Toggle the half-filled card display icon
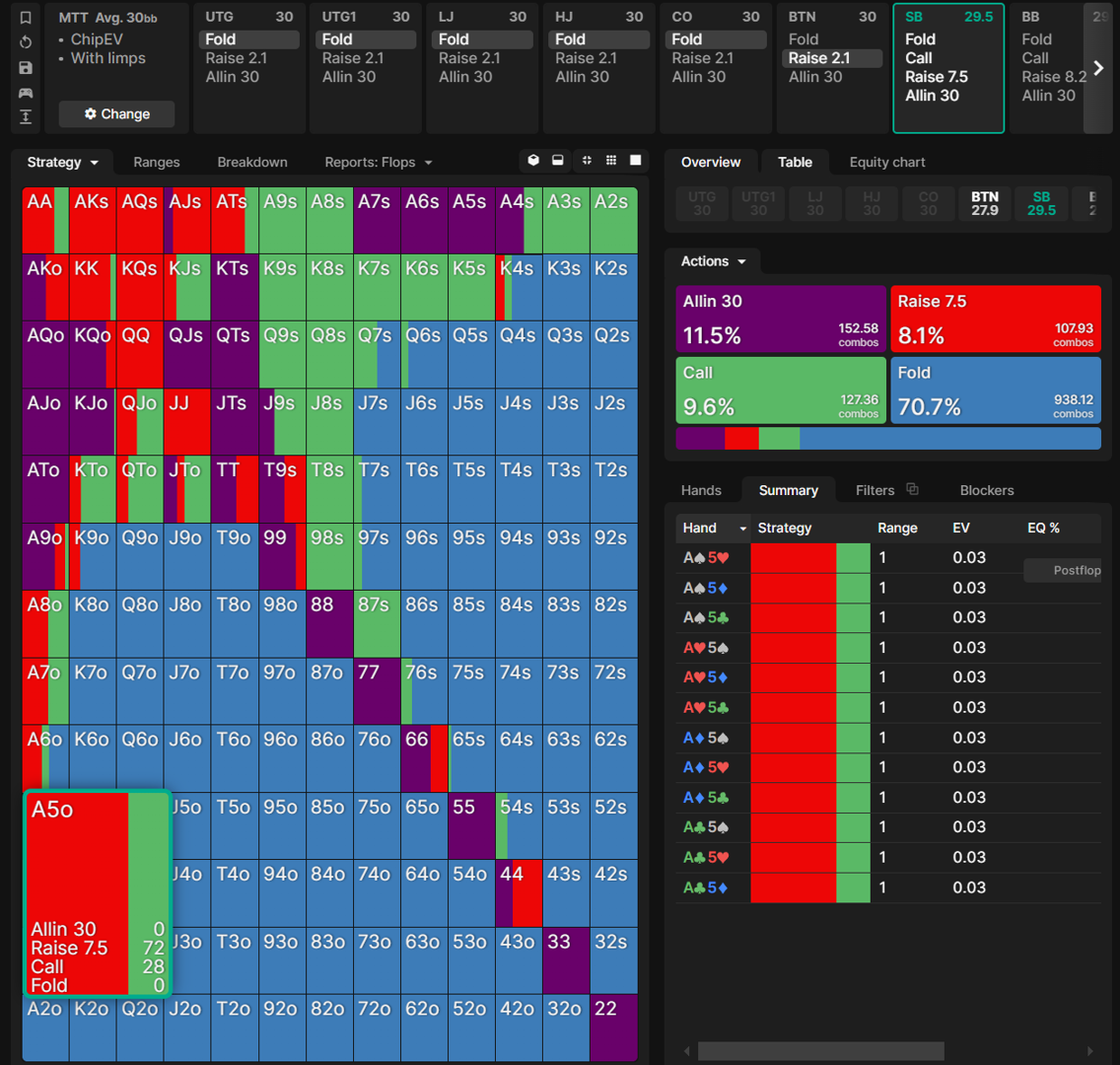Image resolution: width=1120 pixels, height=1065 pixels. (x=558, y=161)
